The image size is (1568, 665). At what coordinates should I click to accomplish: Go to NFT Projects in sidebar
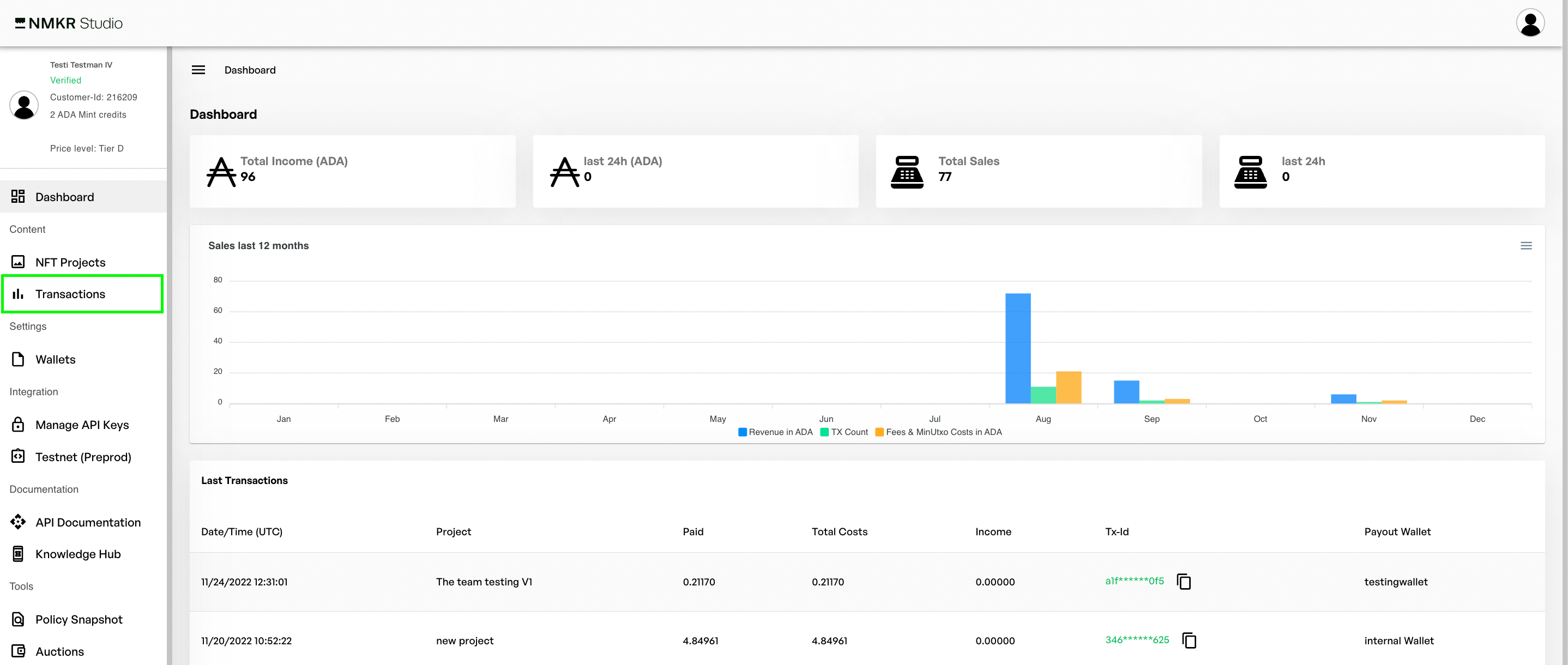[70, 262]
